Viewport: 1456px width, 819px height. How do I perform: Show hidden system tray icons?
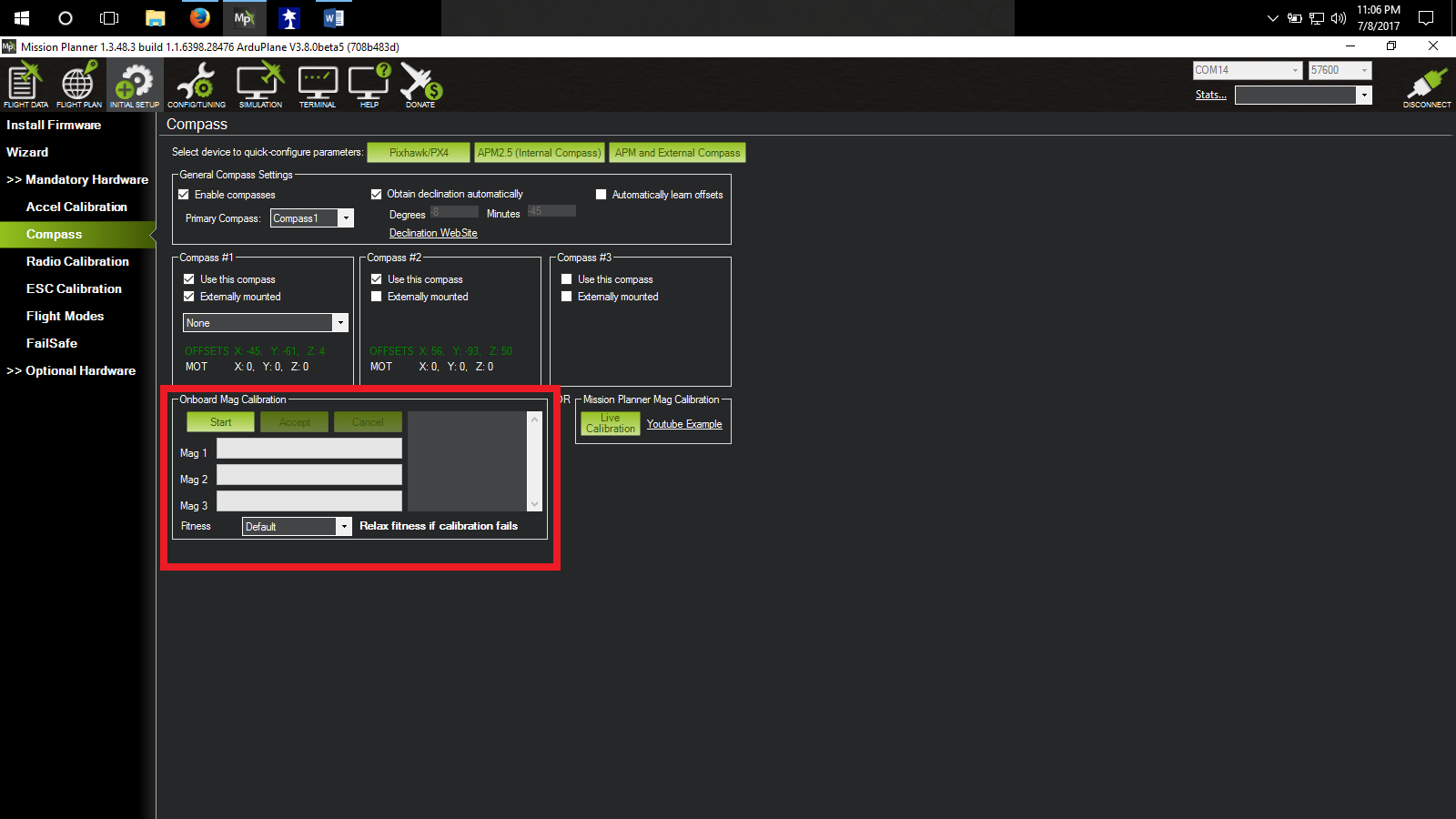coord(1273,18)
